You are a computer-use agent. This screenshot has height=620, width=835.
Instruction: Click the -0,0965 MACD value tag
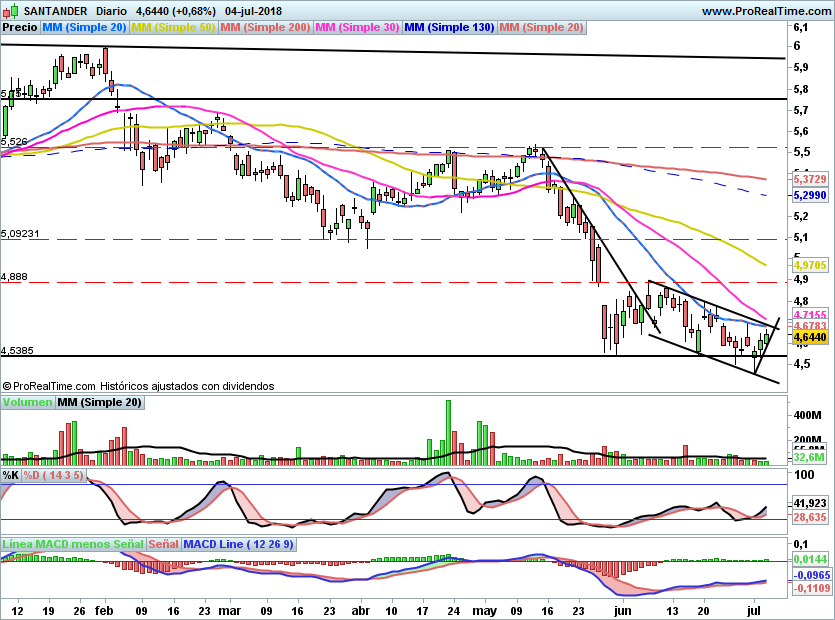pyautogui.click(x=812, y=575)
